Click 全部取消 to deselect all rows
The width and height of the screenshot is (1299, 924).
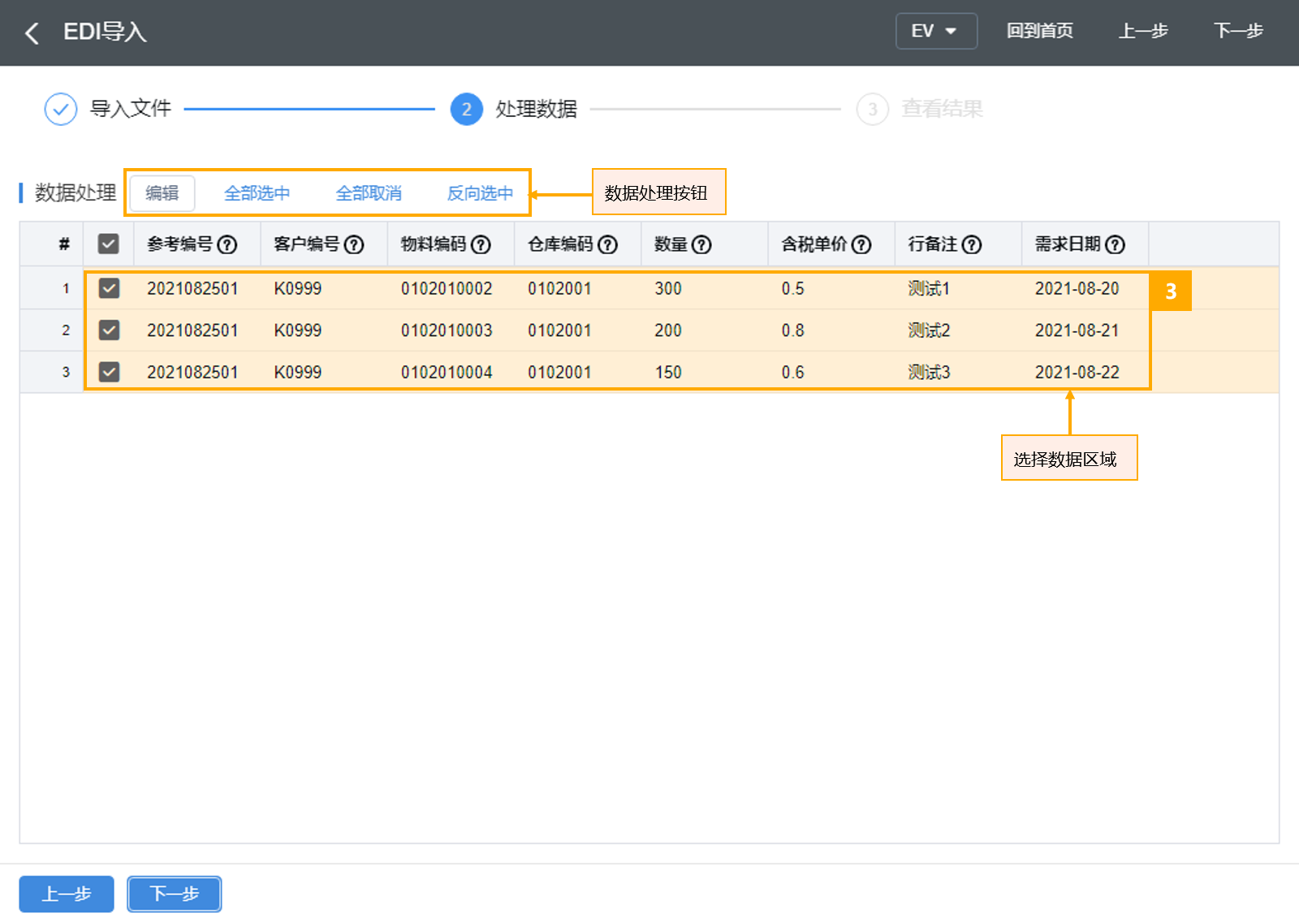(x=369, y=193)
